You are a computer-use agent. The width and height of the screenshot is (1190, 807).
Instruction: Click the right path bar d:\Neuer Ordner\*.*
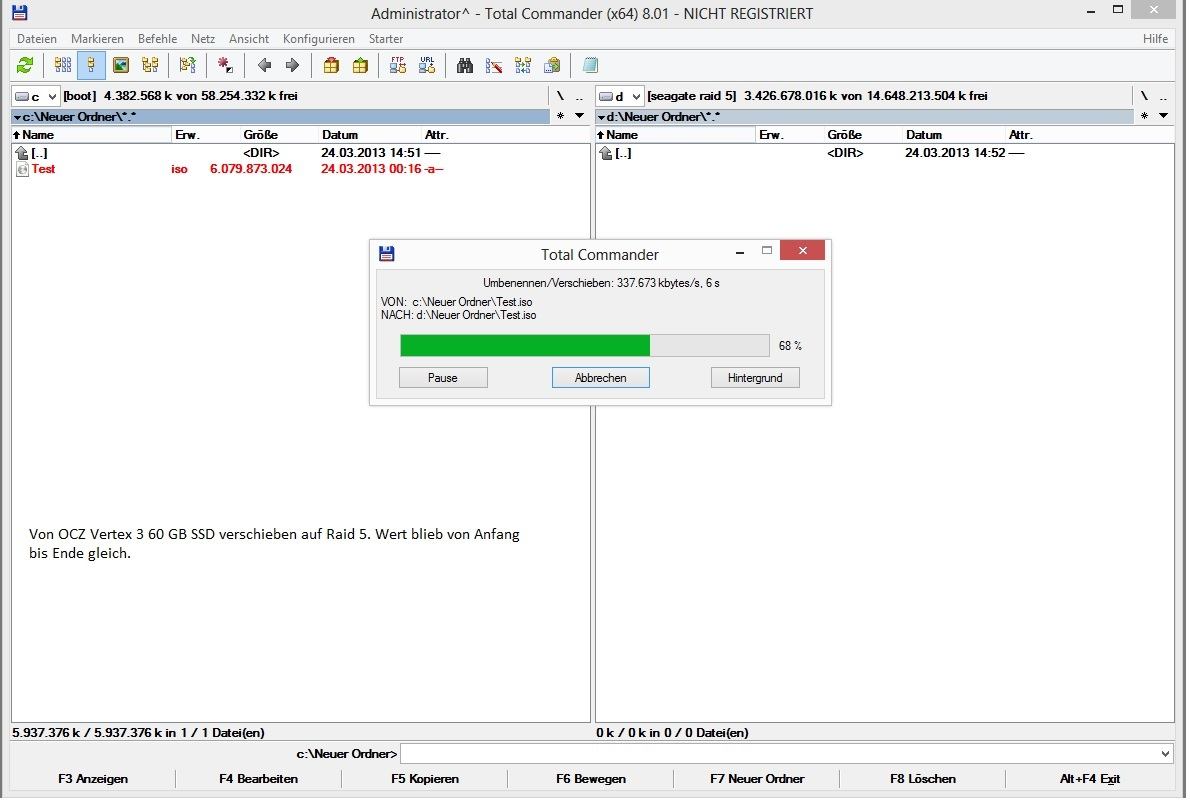pos(864,117)
